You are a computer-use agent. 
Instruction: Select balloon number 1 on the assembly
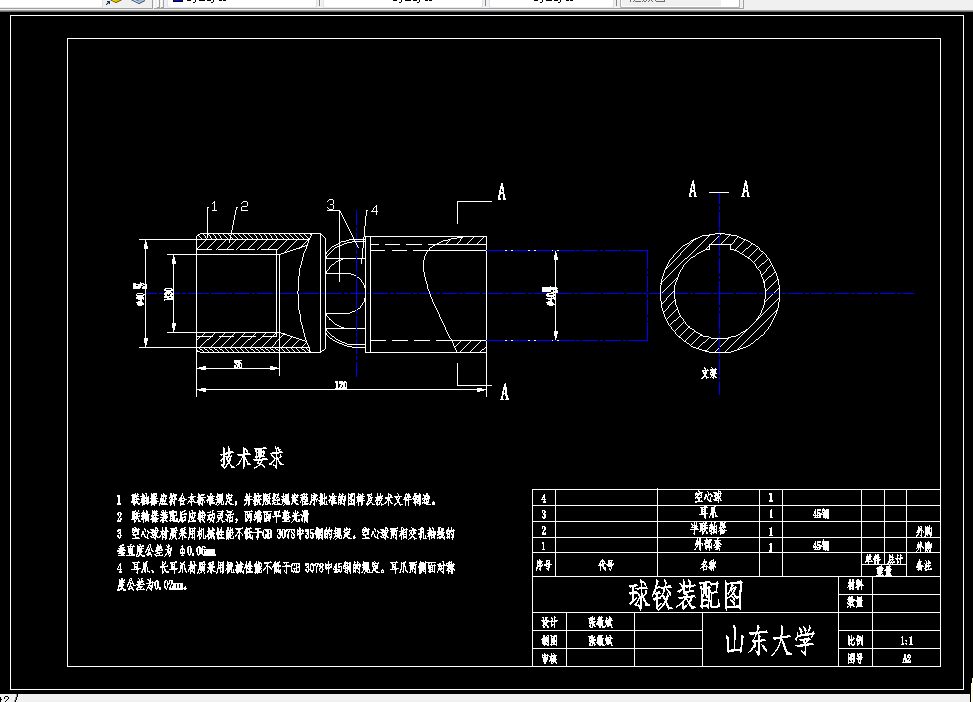tap(214, 206)
